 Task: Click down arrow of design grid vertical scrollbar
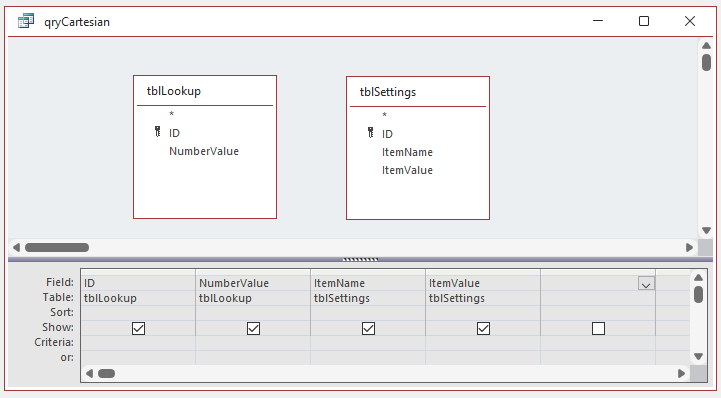[698, 356]
